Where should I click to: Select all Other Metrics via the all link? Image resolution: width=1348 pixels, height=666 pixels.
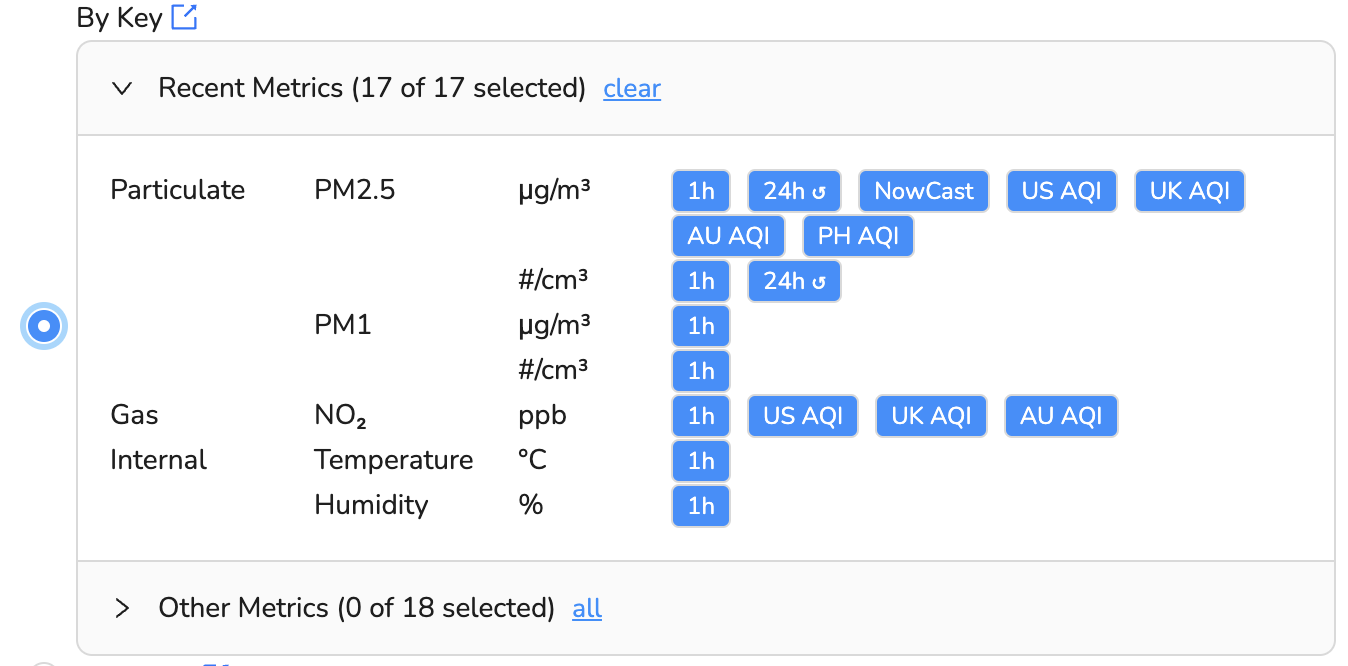(587, 608)
